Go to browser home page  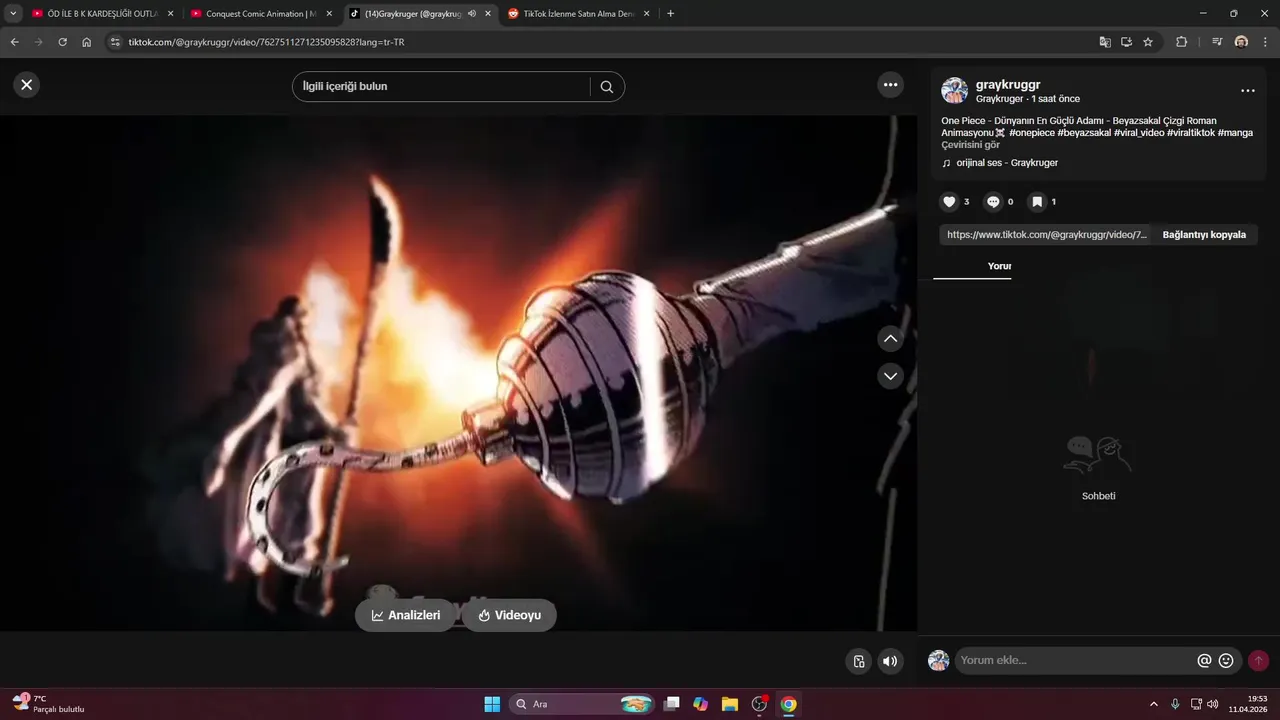coord(87,42)
